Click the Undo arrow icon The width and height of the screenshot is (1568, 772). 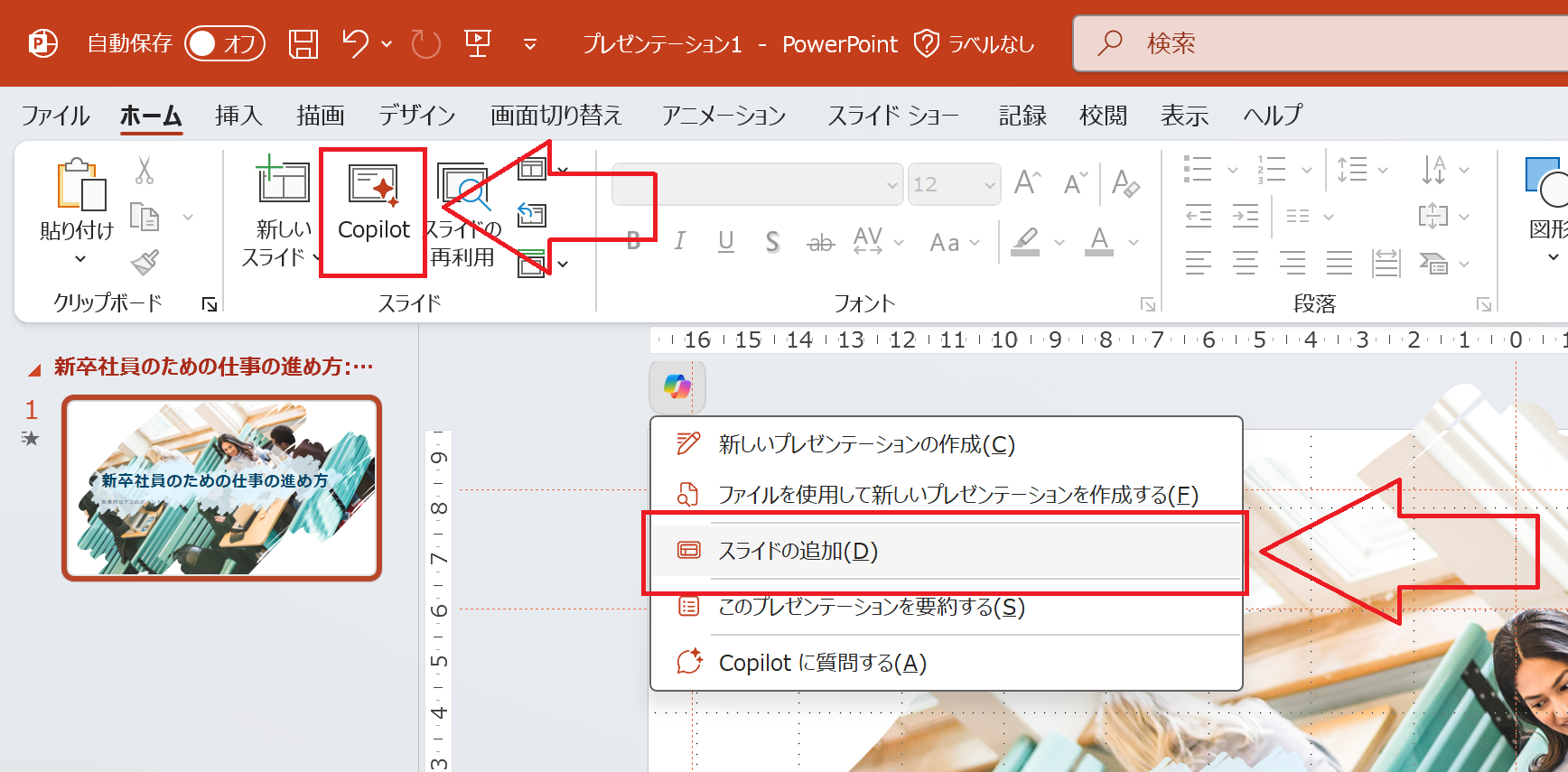(355, 43)
